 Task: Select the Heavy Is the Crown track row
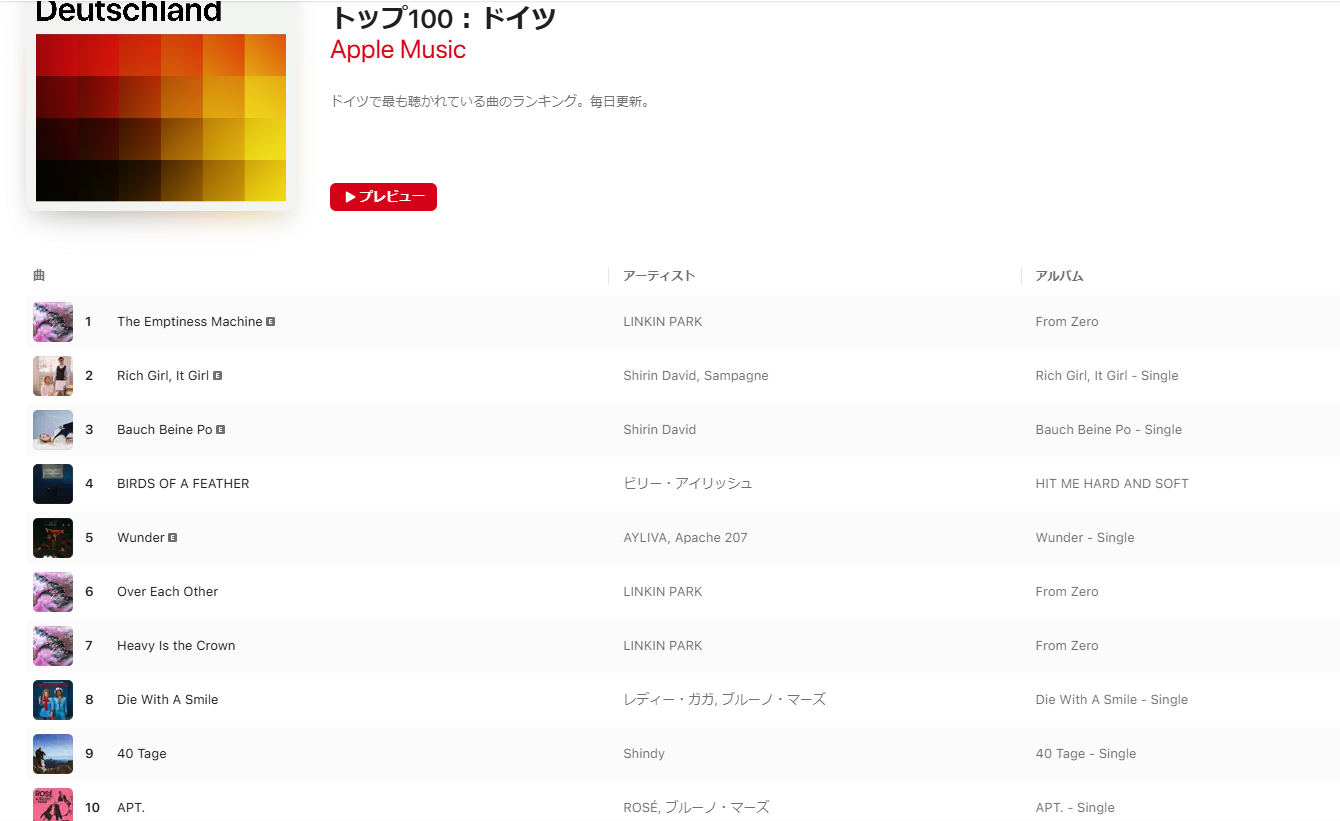pyautogui.click(x=683, y=646)
